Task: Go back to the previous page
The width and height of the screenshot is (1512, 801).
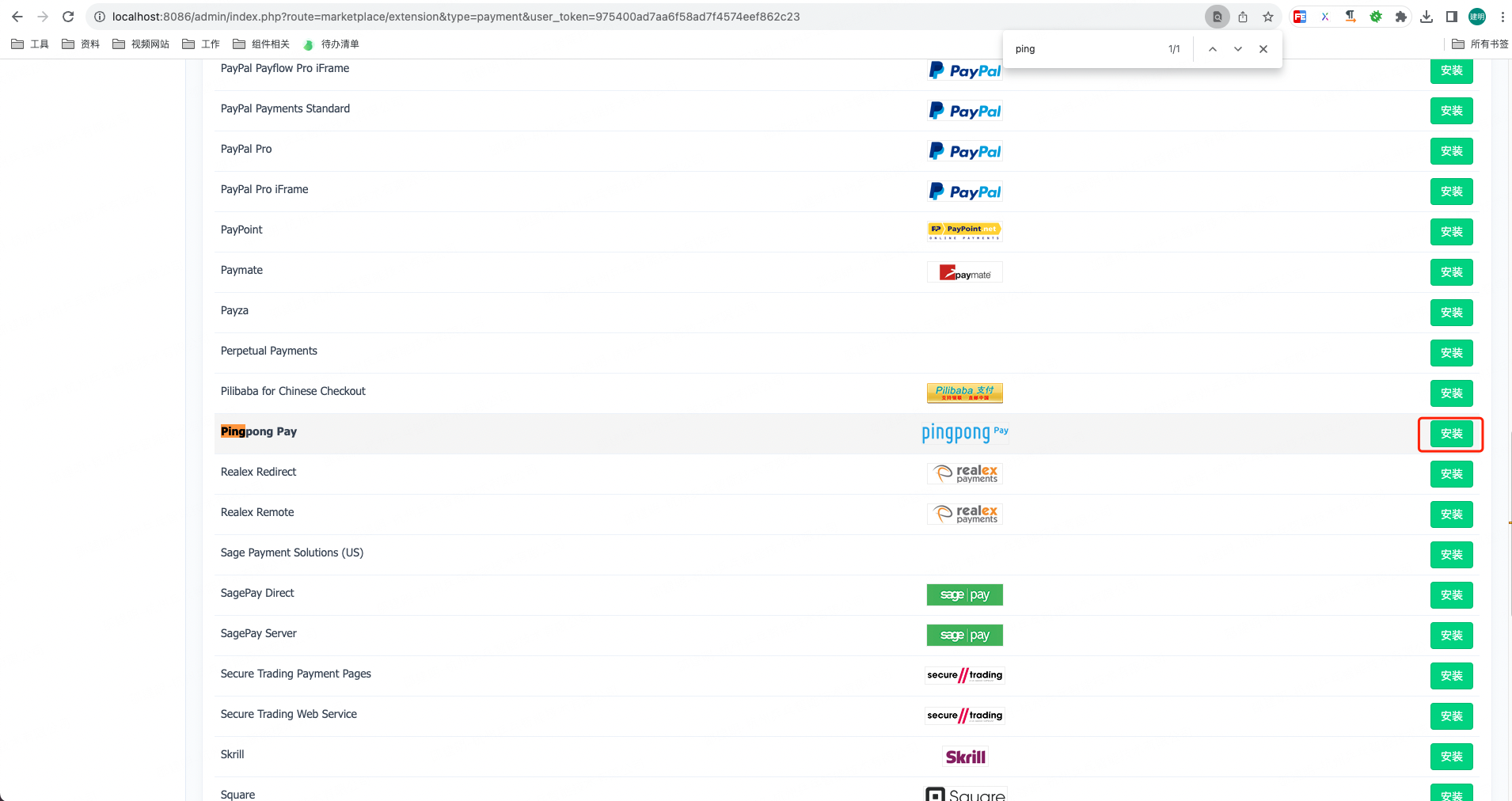Action: 17,17
